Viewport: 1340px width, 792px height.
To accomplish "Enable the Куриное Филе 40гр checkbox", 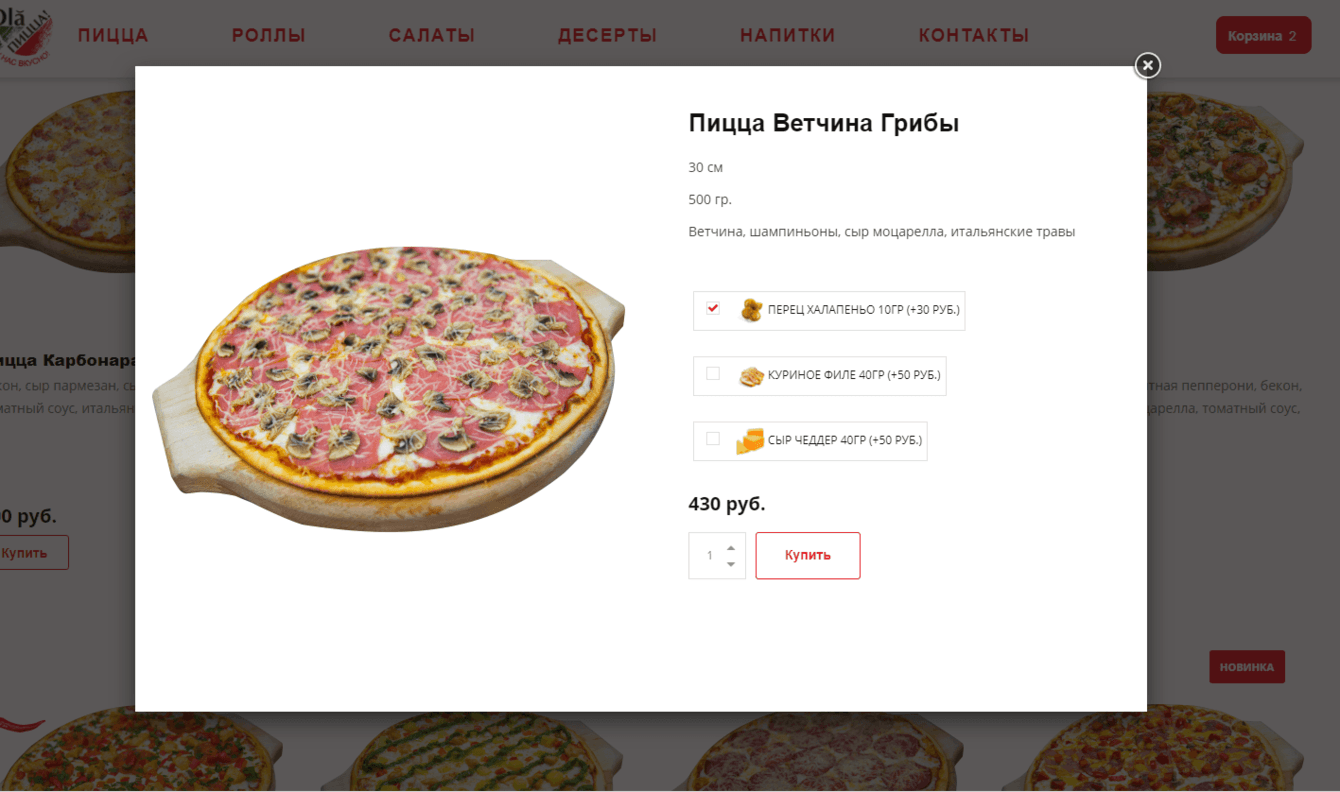I will click(713, 374).
